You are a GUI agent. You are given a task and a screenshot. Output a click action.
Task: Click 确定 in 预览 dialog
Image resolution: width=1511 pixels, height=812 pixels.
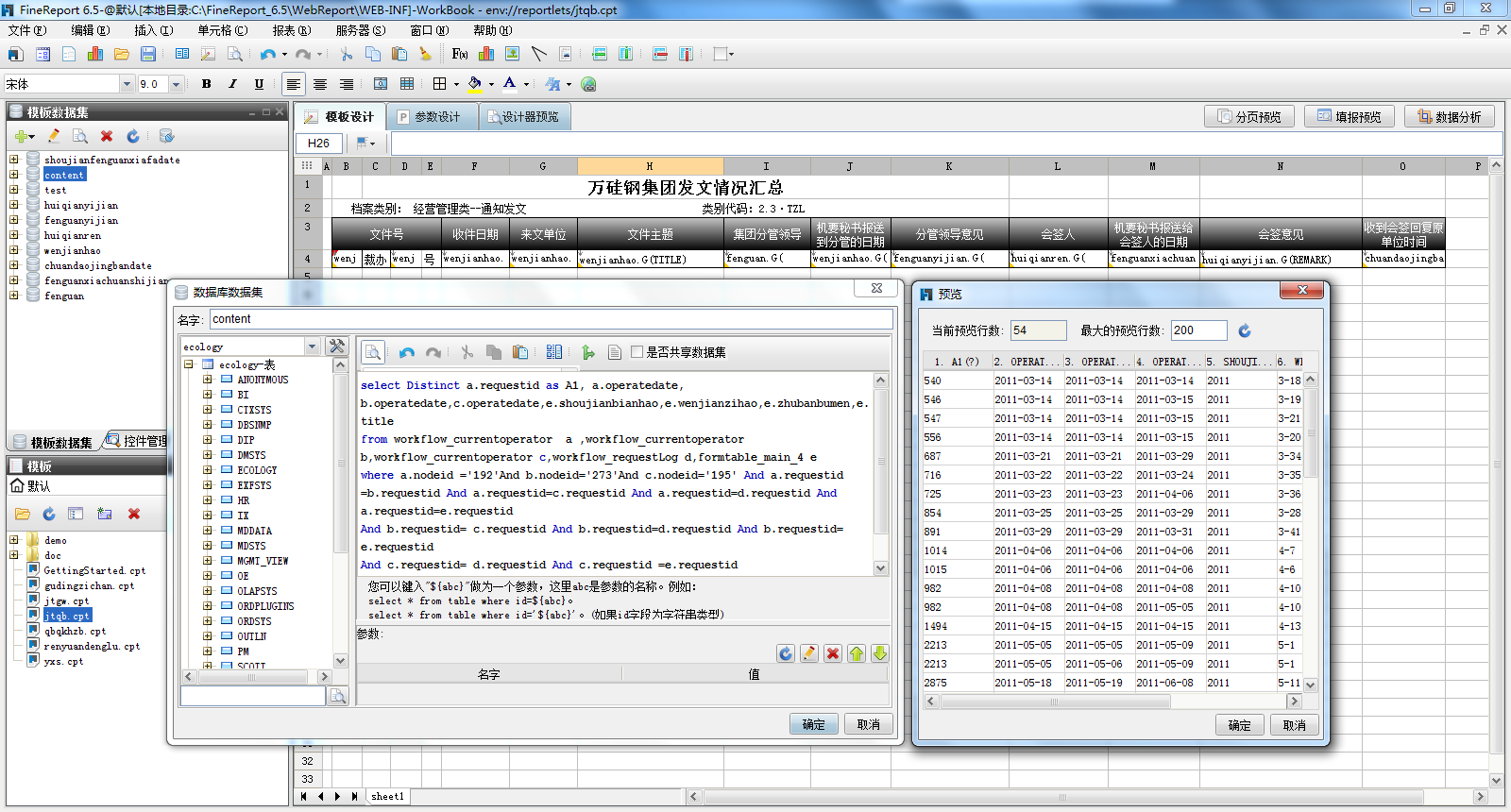(1240, 725)
